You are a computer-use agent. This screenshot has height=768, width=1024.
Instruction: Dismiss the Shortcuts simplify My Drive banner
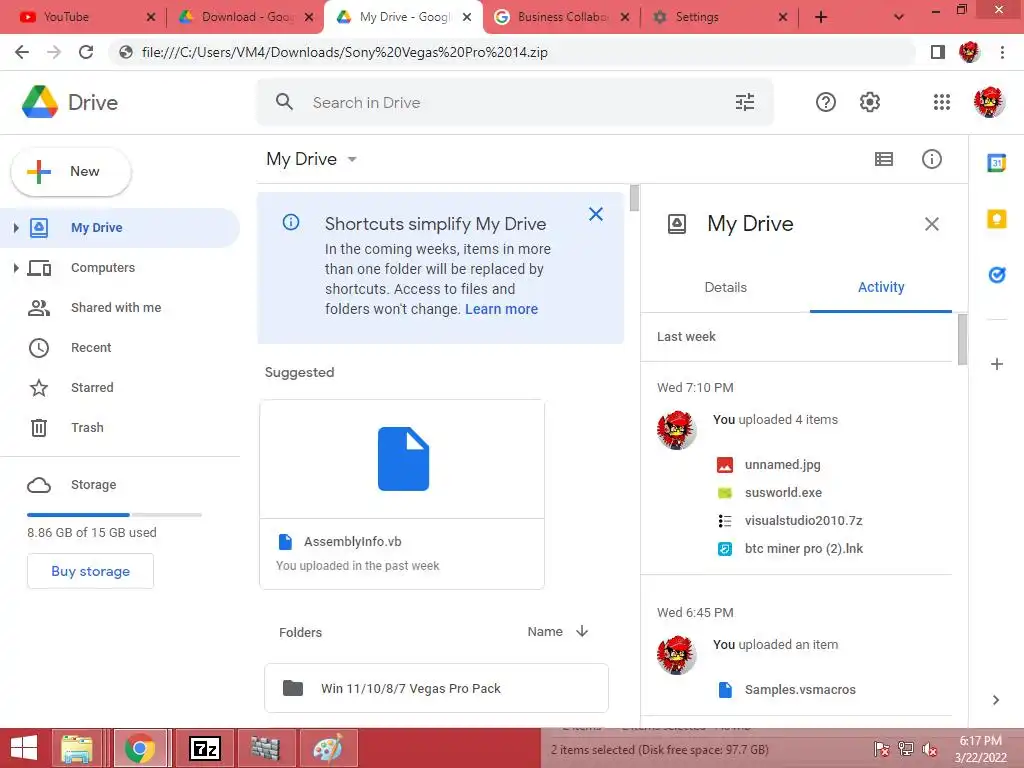click(596, 214)
